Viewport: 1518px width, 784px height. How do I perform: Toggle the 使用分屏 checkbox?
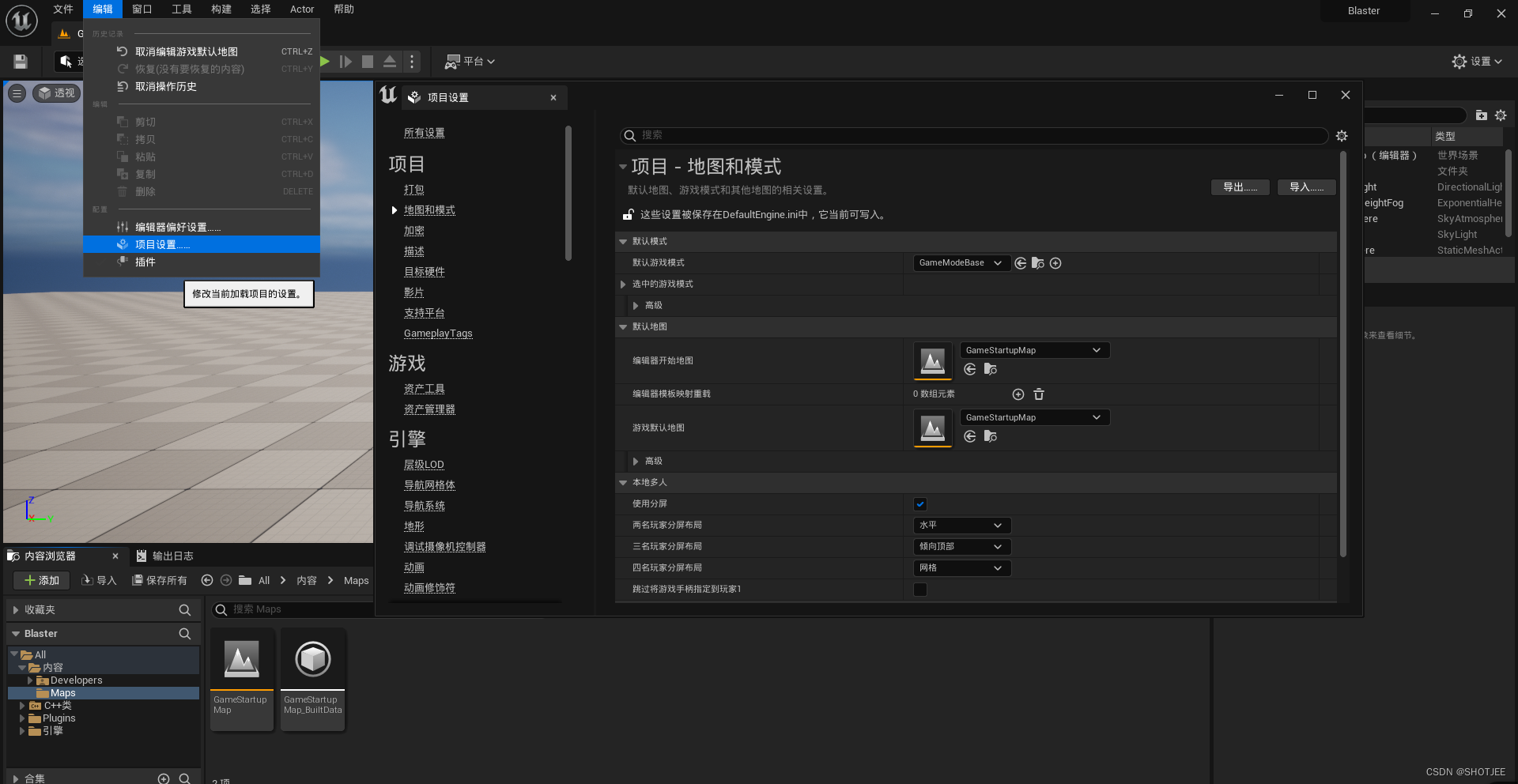[x=920, y=504]
